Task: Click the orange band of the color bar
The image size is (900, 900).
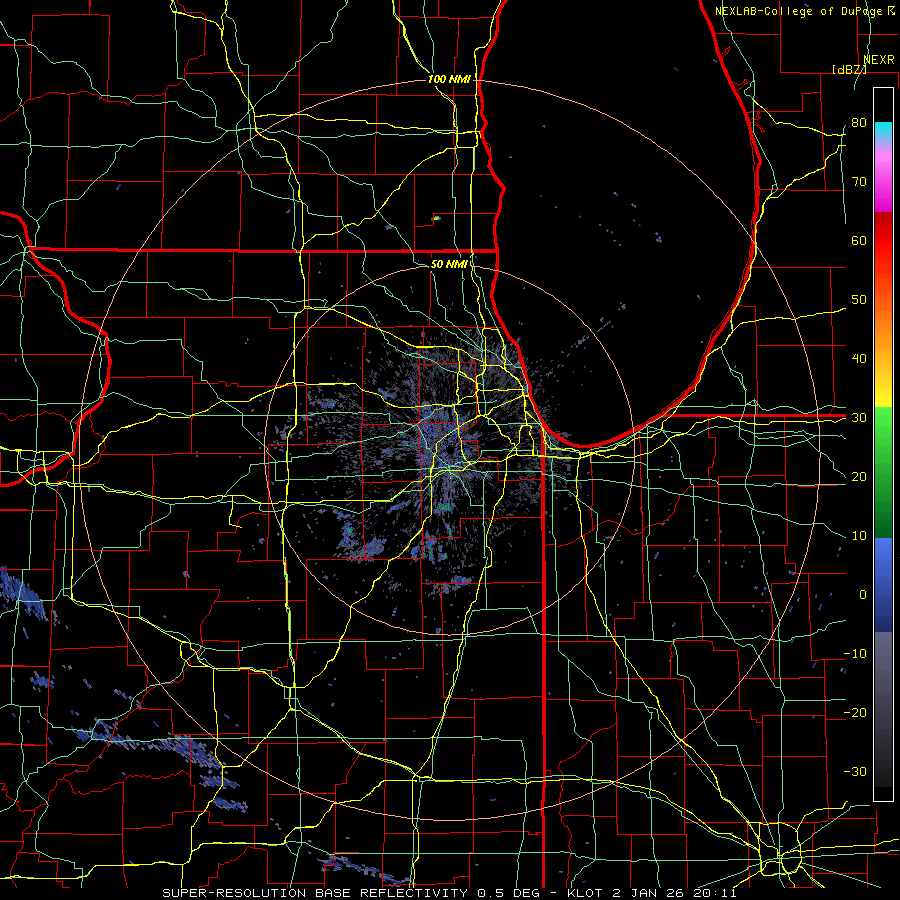Action: [x=883, y=327]
